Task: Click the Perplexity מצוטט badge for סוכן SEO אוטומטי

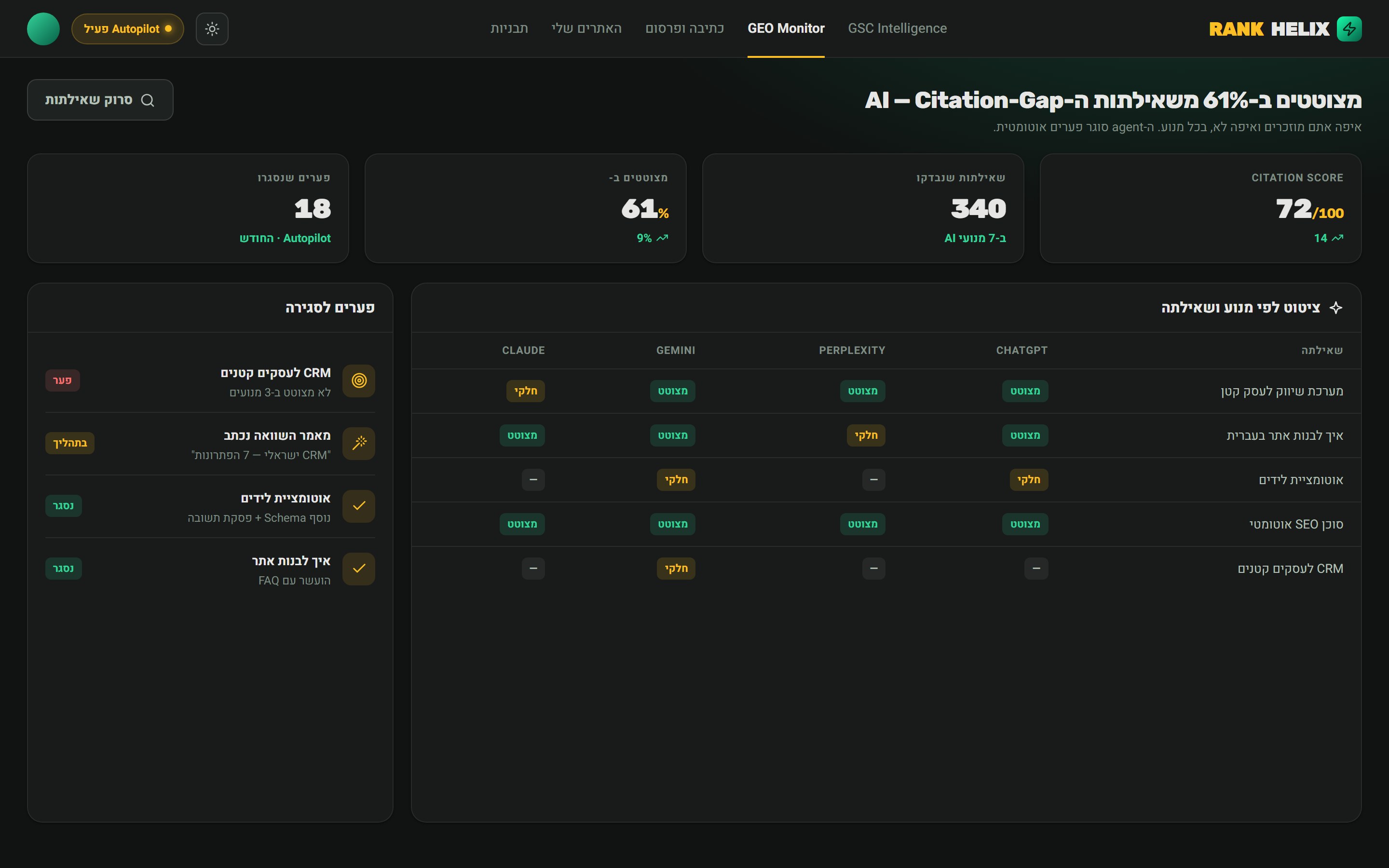Action: pos(863,524)
